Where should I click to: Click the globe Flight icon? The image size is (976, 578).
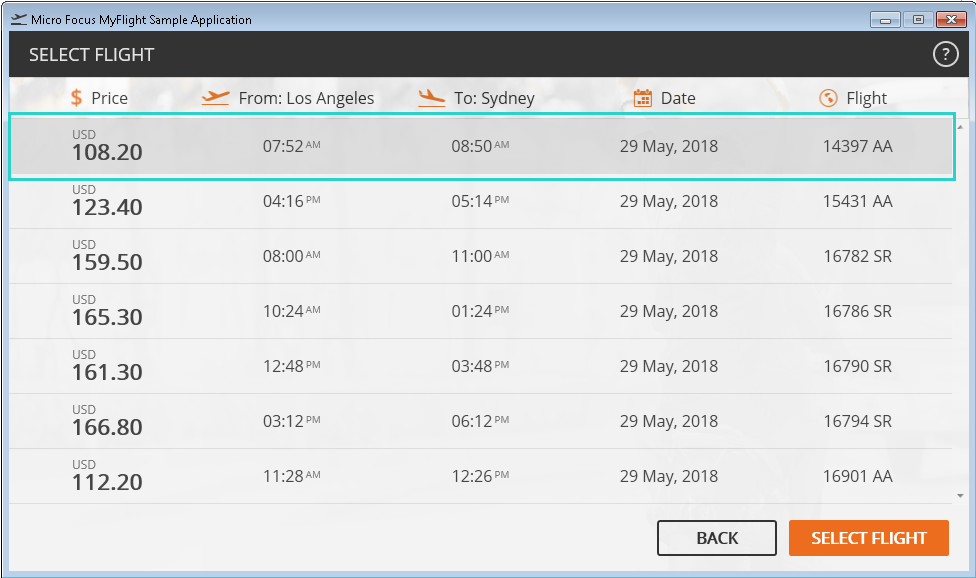point(827,98)
